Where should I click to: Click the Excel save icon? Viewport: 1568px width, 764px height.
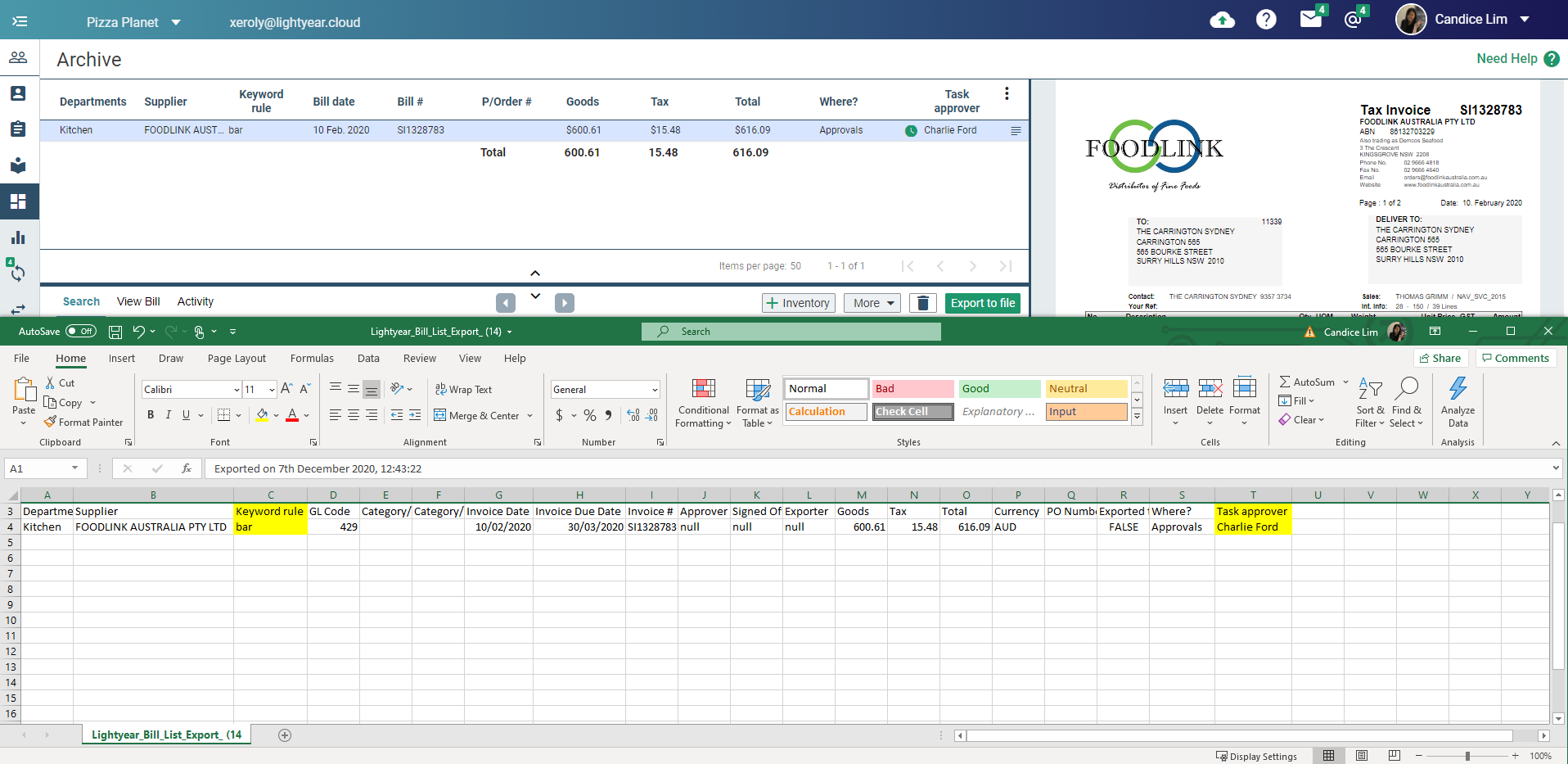click(x=115, y=332)
